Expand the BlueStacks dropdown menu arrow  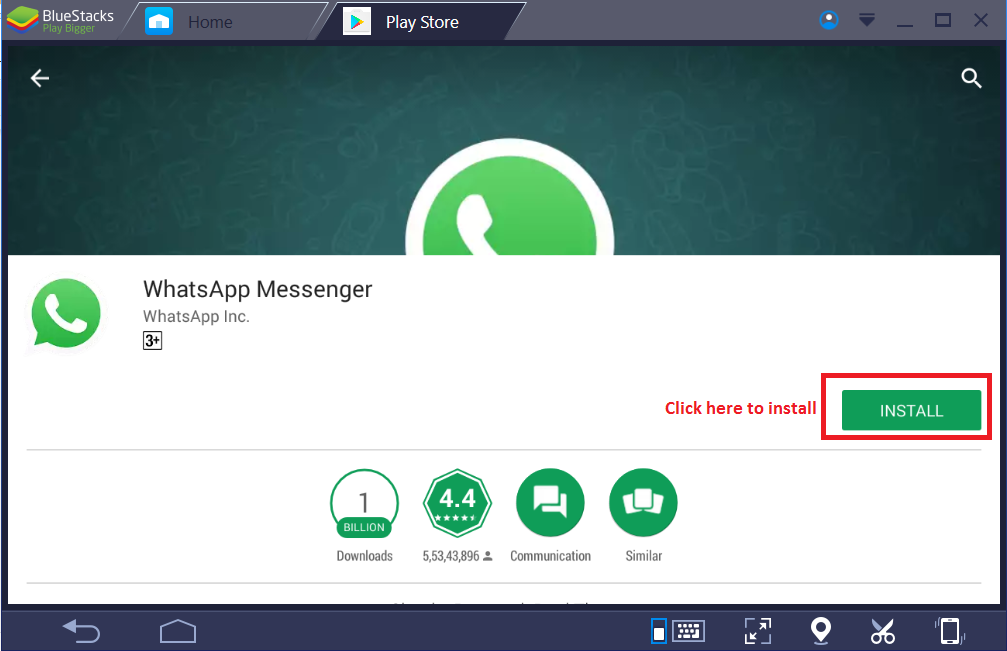coord(866,21)
